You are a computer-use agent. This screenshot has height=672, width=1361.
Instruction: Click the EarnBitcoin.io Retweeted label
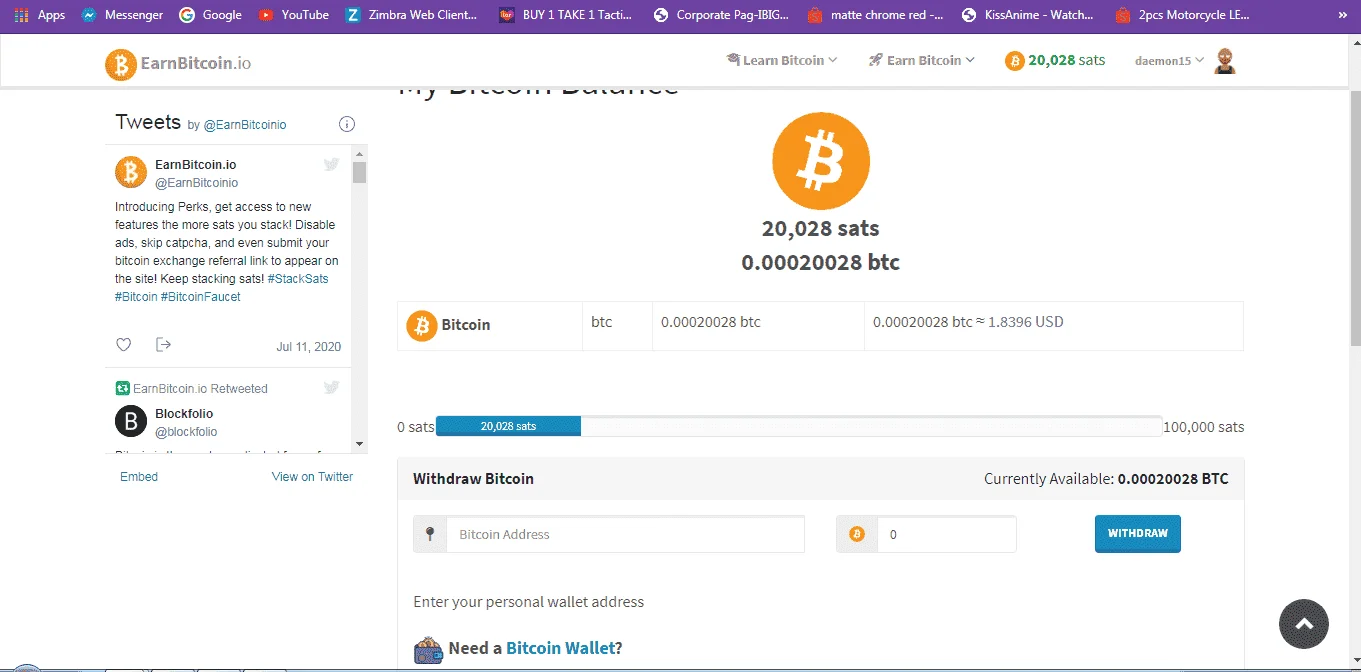[x=200, y=389]
